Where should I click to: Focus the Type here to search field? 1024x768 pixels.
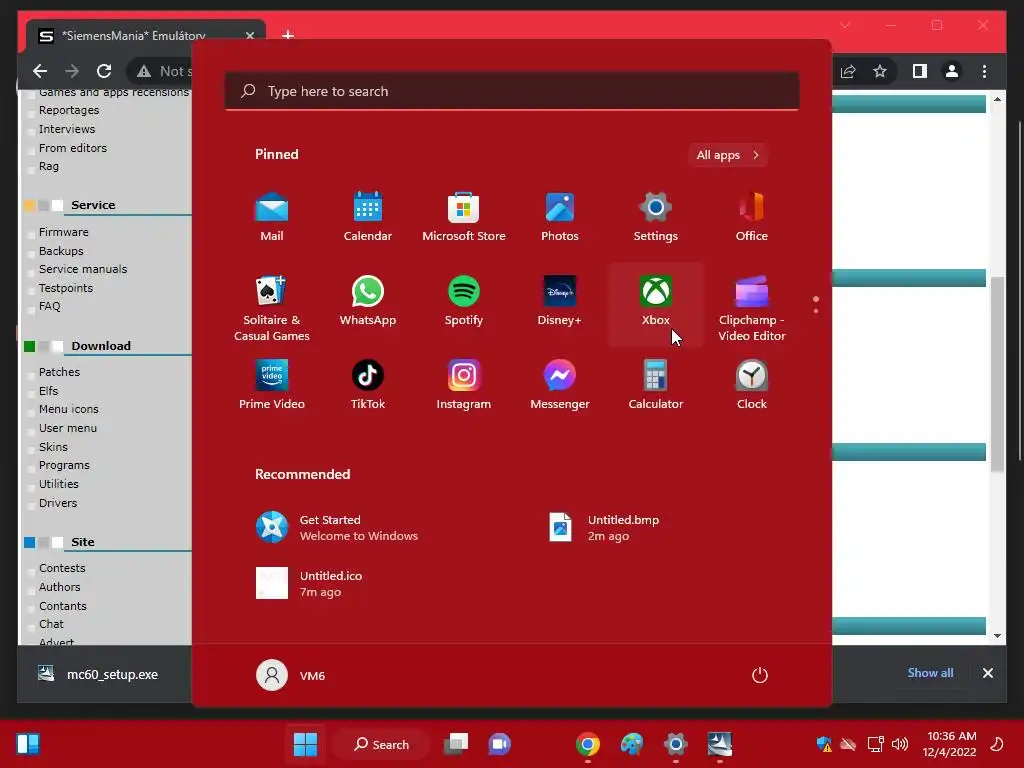tap(512, 91)
